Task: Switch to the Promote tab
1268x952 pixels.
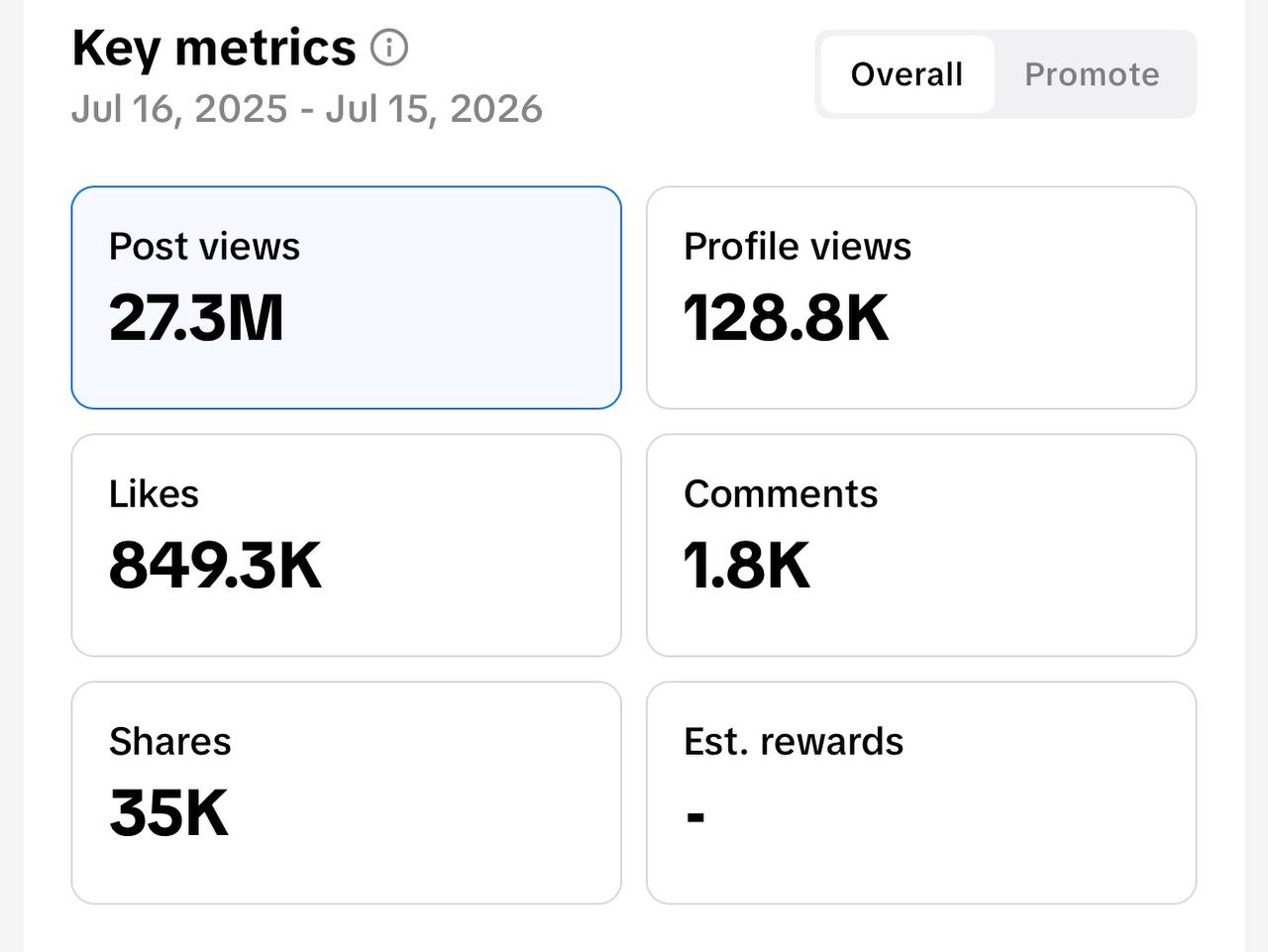Action: [x=1092, y=74]
